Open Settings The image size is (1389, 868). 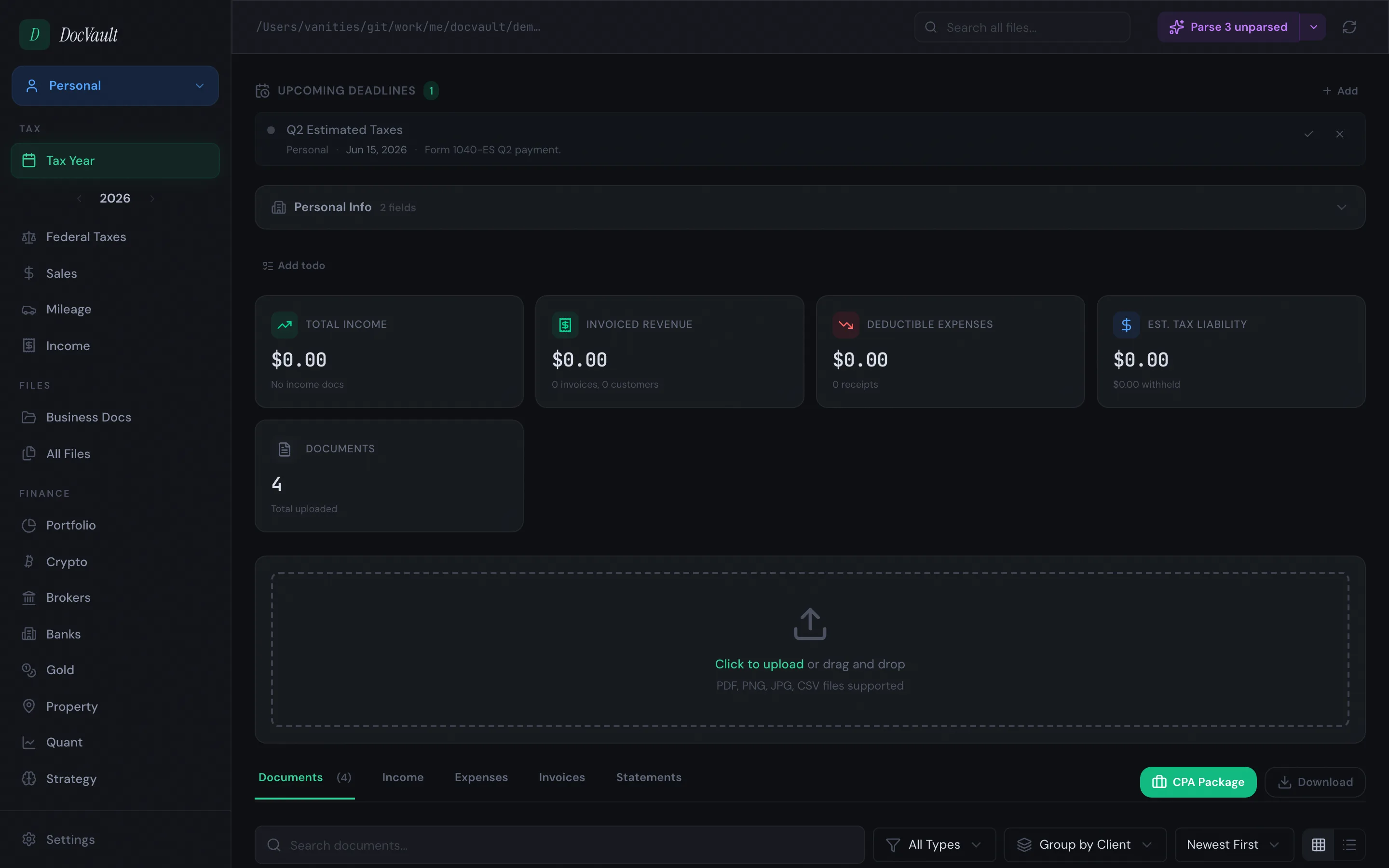tap(115, 839)
